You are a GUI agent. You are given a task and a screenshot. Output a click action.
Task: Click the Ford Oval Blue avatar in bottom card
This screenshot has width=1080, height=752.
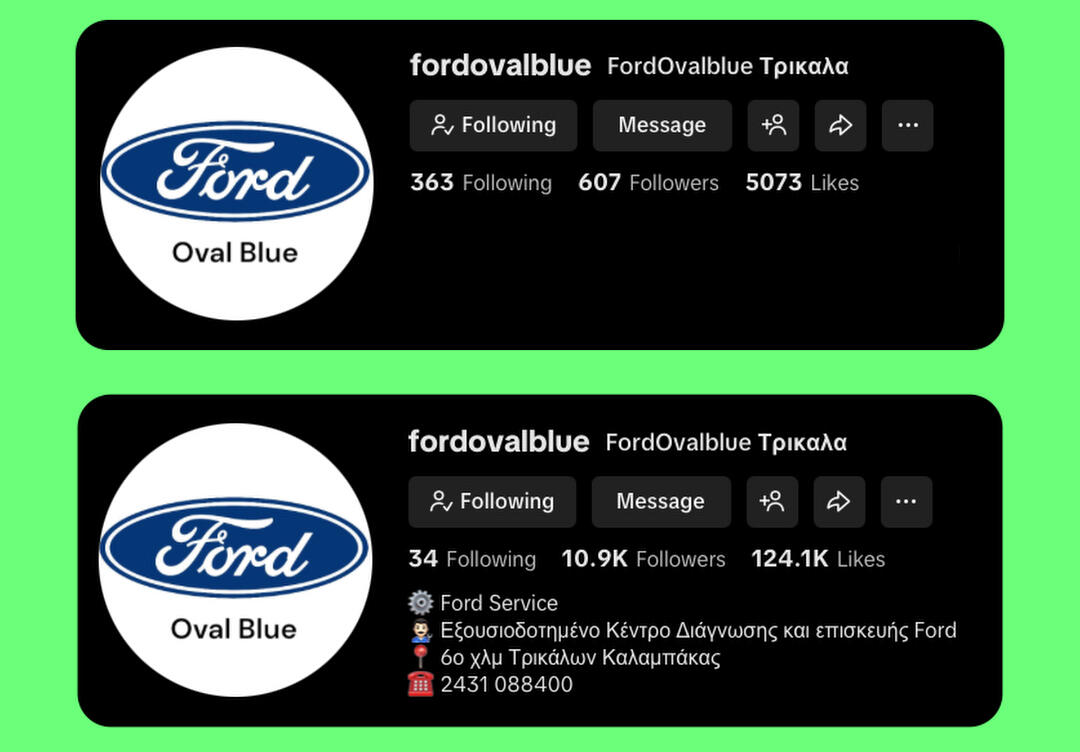(235, 560)
